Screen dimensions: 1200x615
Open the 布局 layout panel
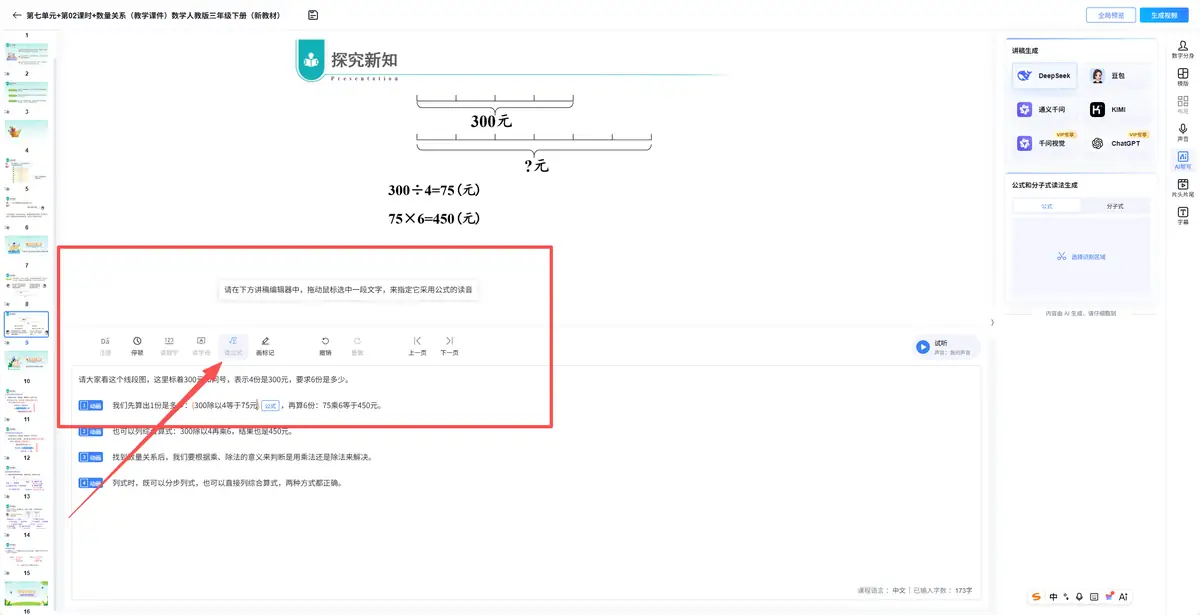pos(1183,105)
